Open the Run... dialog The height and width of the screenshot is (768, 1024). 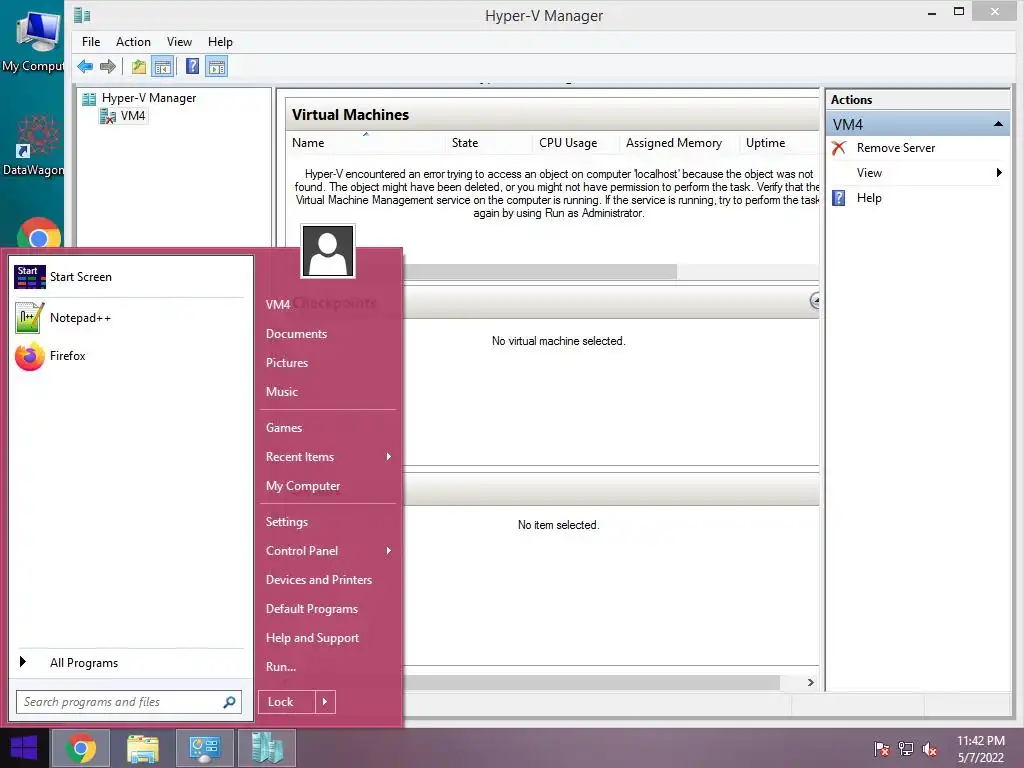281,667
